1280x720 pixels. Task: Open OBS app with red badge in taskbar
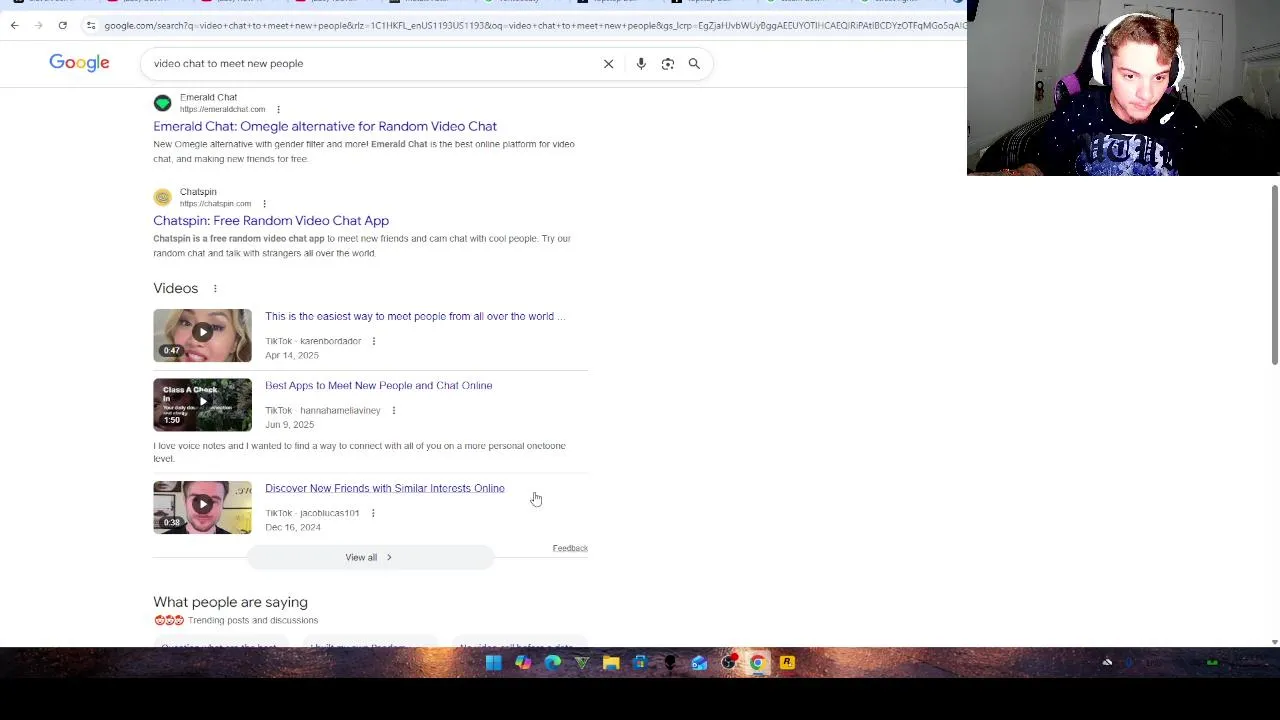728,662
